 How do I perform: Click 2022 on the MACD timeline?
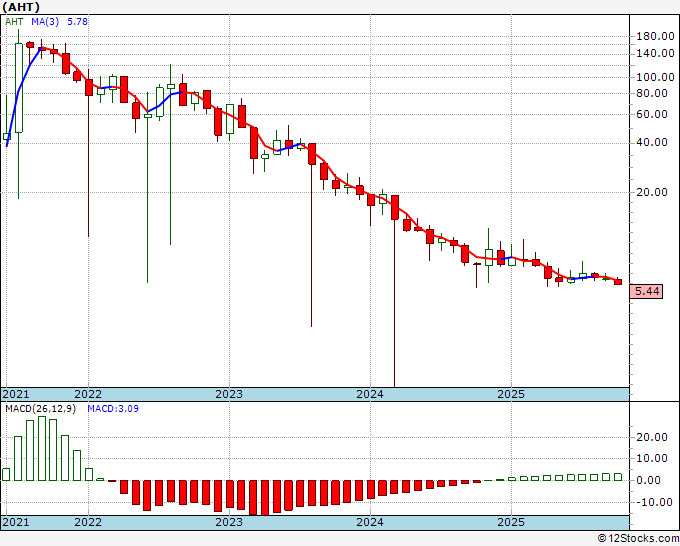[x=88, y=522]
